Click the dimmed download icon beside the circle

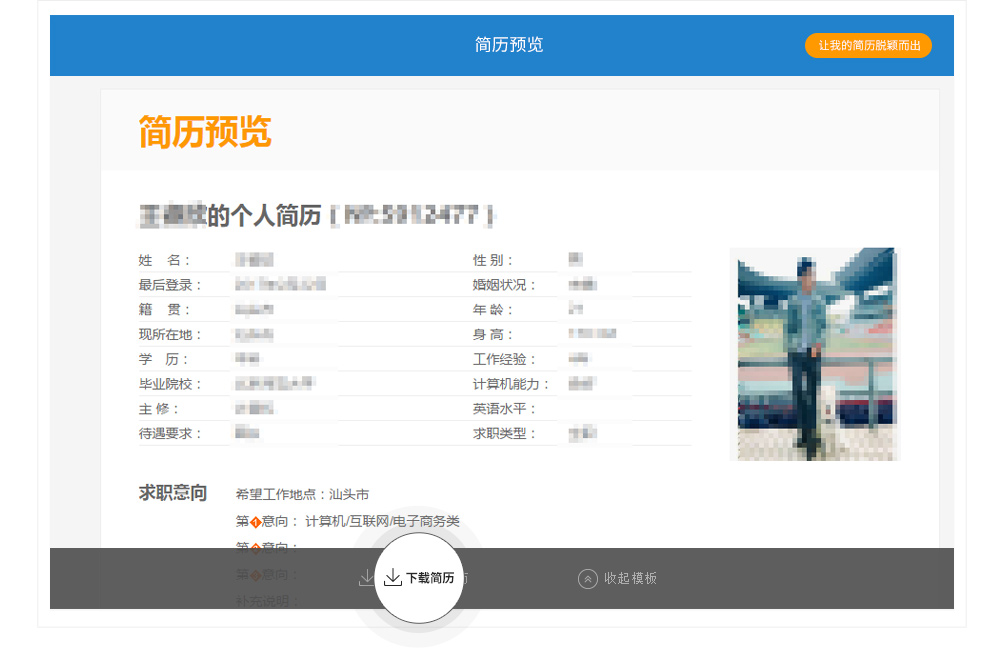(x=366, y=578)
